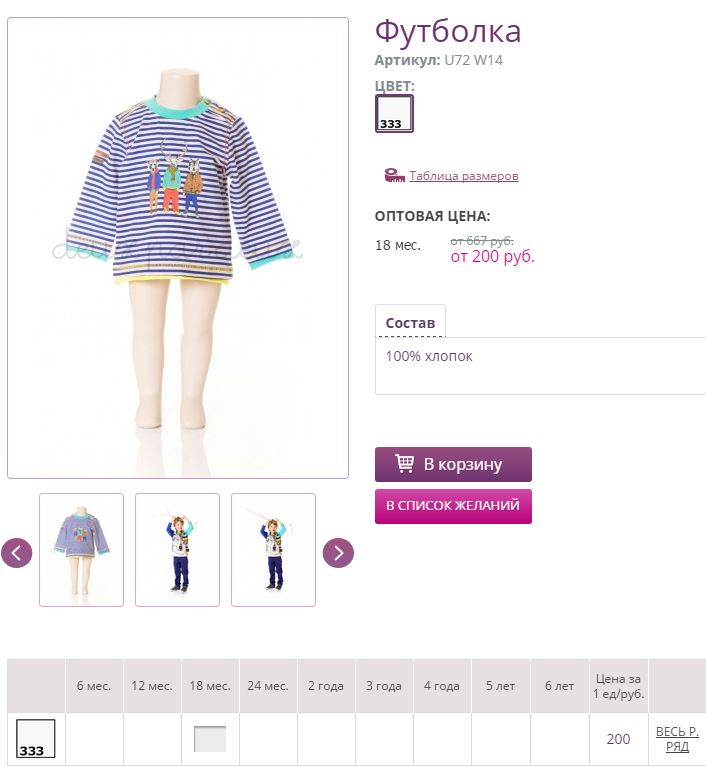Add item with В корзину button
Viewport: 706px width, 777px height.
point(453,464)
